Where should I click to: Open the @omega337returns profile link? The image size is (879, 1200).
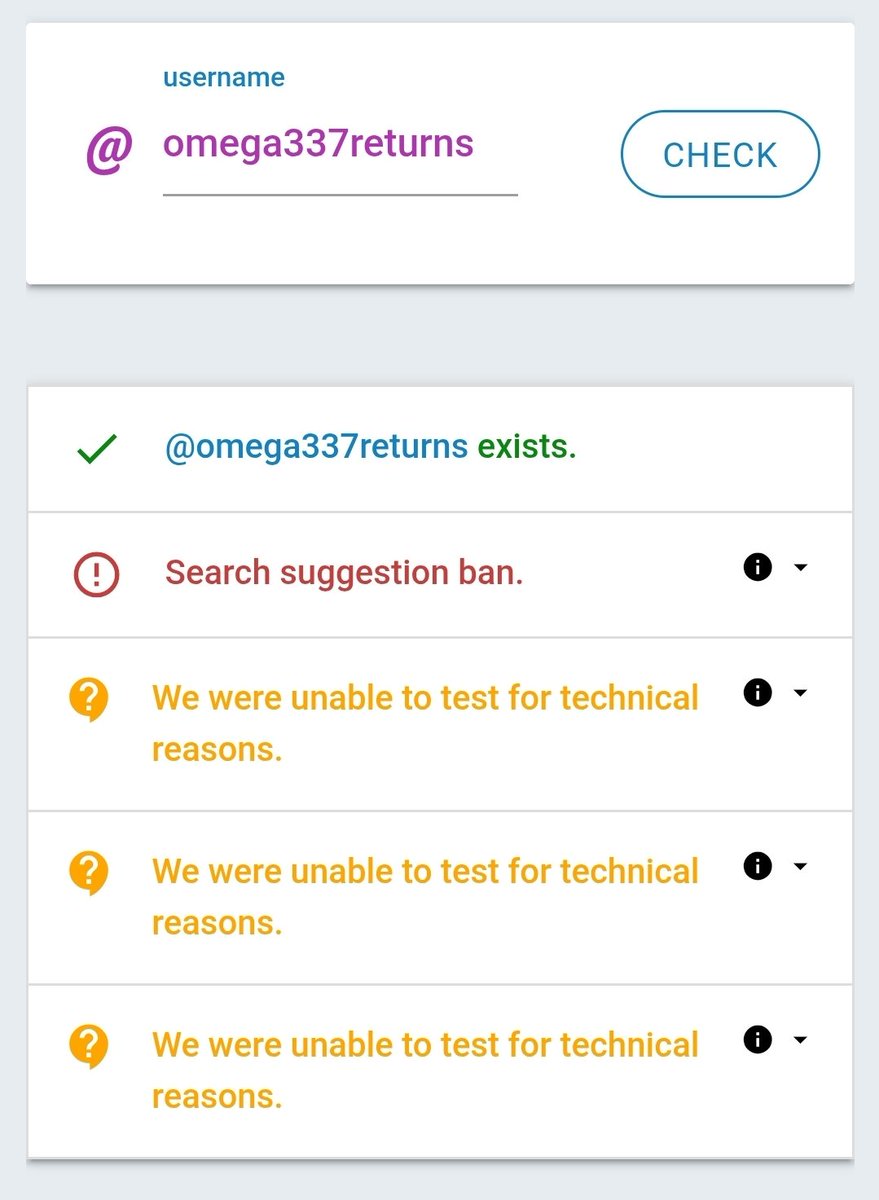(316, 447)
